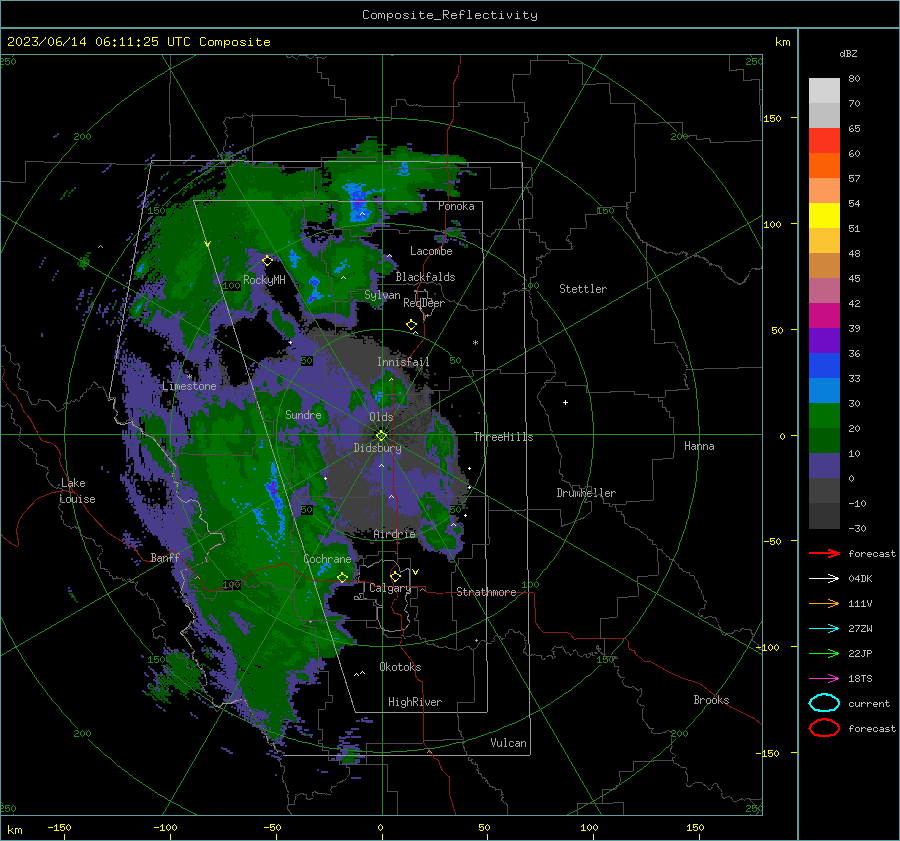Click the Calgary city label

click(390, 588)
